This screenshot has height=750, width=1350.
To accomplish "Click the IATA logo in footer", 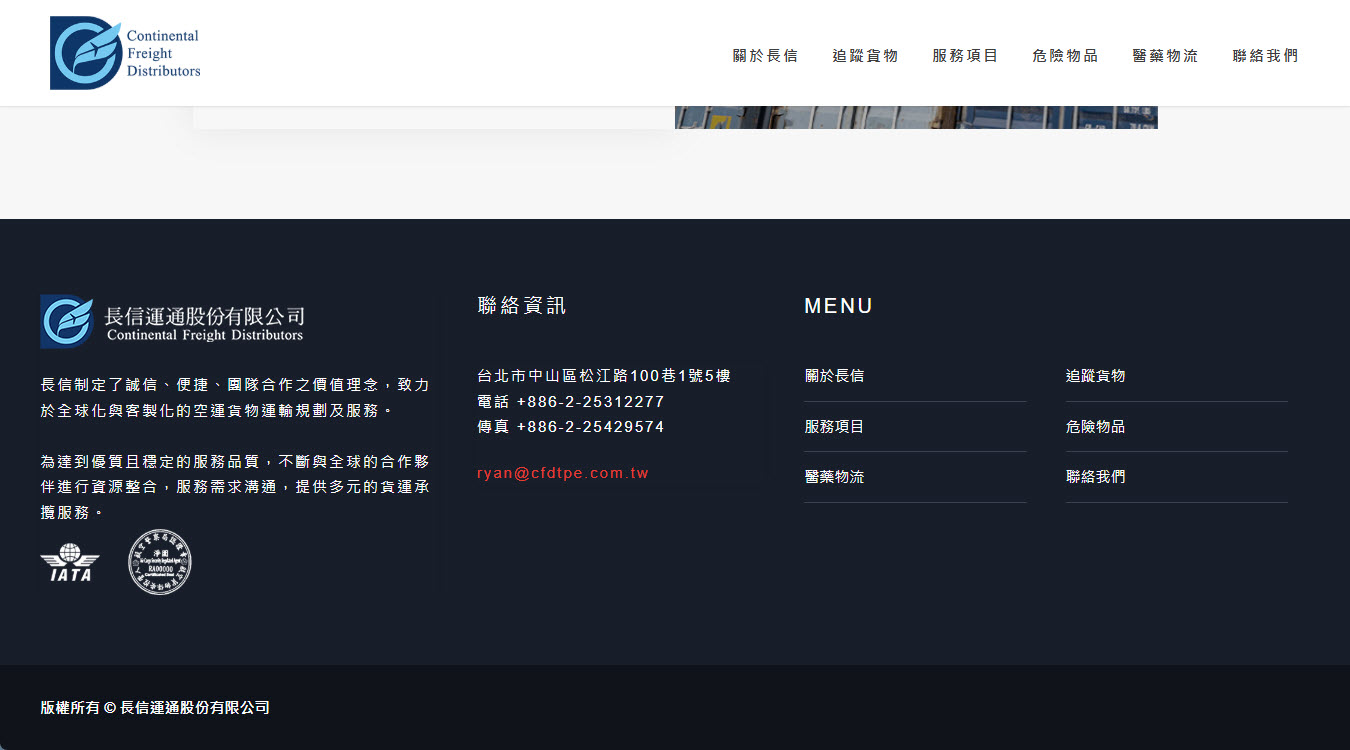I will click(x=70, y=563).
